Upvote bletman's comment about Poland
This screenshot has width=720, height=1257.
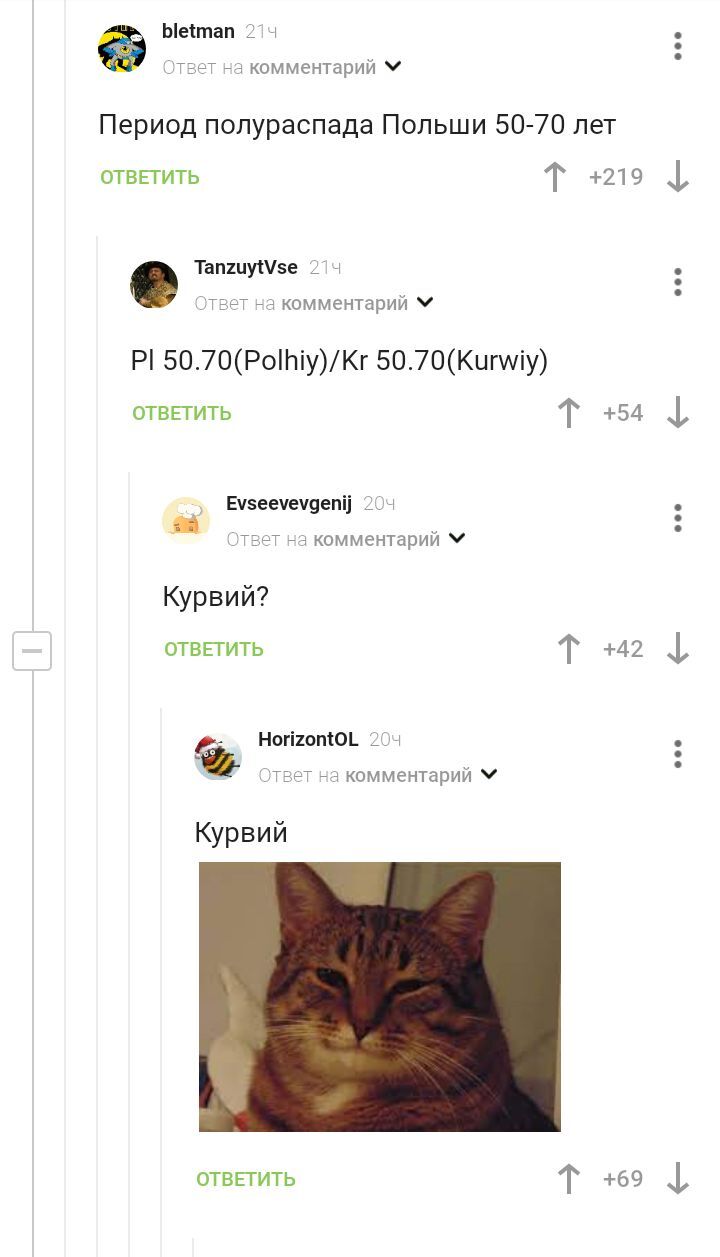(555, 177)
